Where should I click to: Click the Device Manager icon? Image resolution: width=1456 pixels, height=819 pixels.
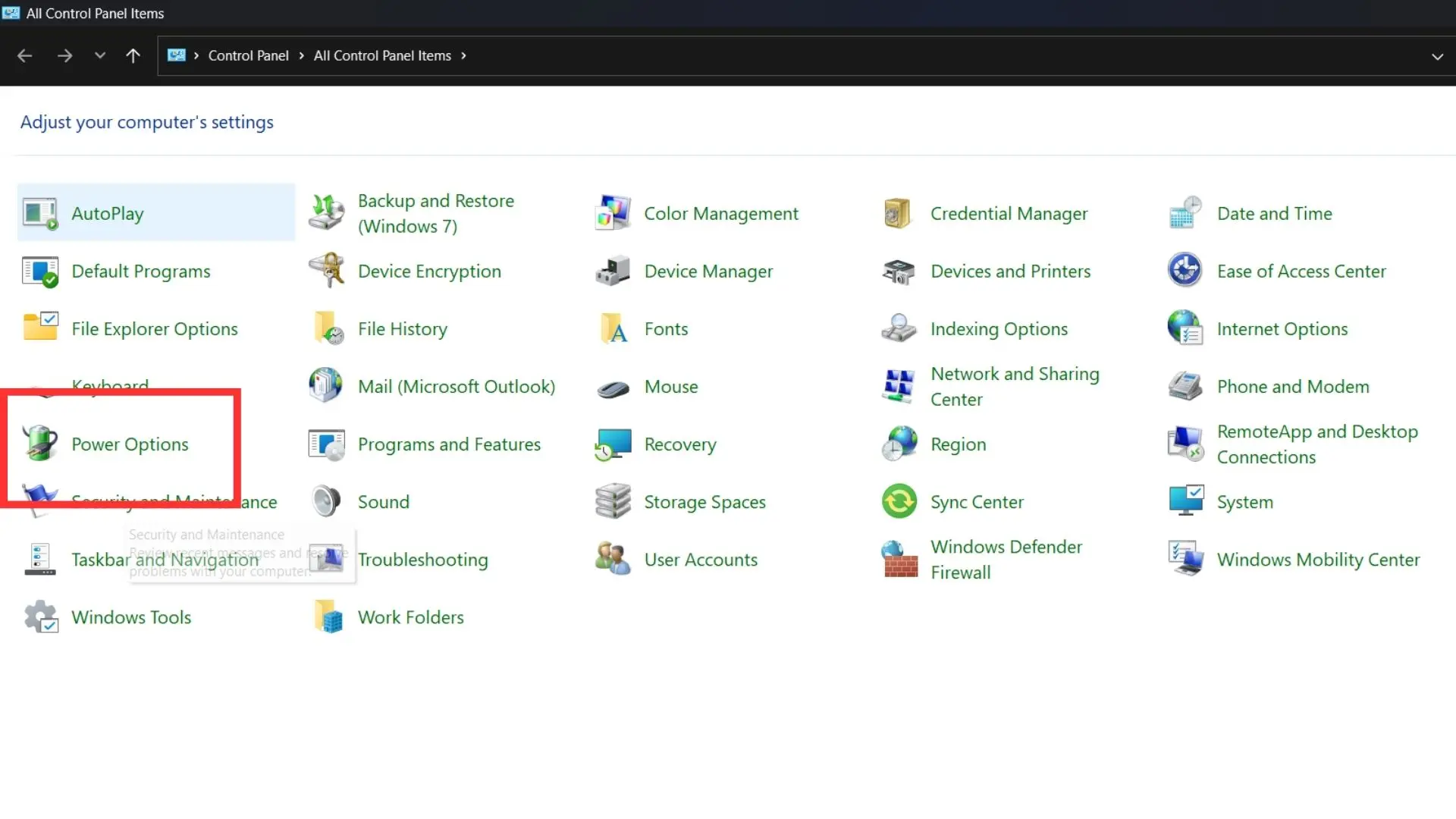pos(613,271)
